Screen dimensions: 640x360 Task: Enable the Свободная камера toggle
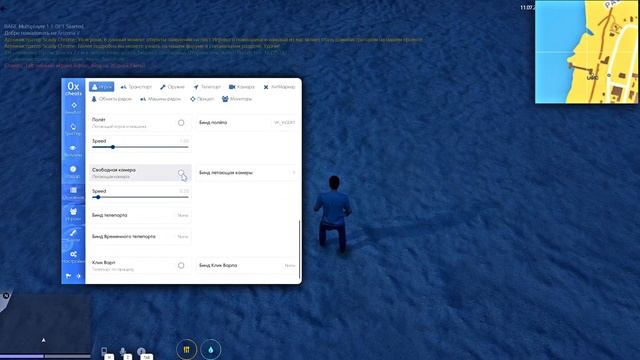coord(181,173)
